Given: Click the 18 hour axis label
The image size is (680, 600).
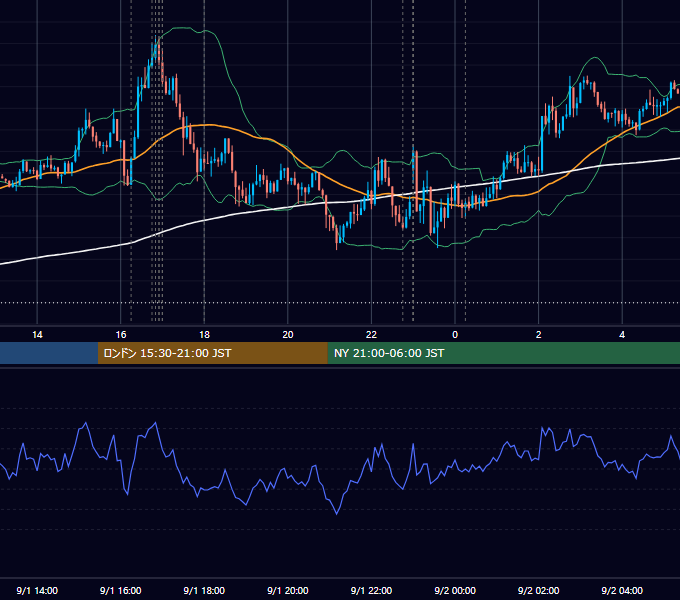Looking at the screenshot, I should tap(204, 335).
